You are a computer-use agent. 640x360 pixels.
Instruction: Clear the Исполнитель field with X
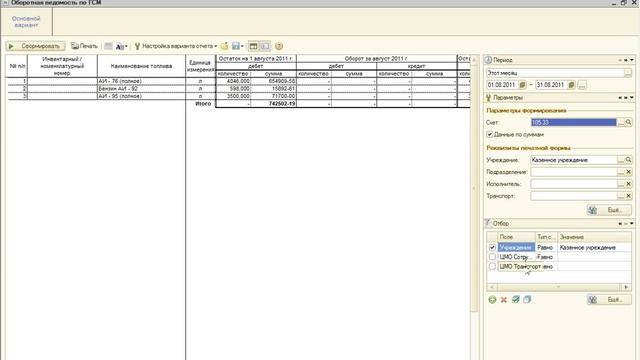629,184
